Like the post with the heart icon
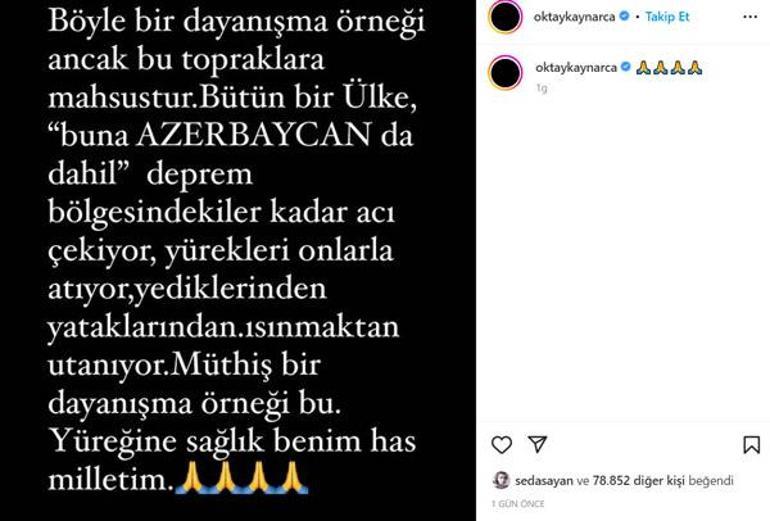Viewport: 770px width, 521px height. [501, 445]
